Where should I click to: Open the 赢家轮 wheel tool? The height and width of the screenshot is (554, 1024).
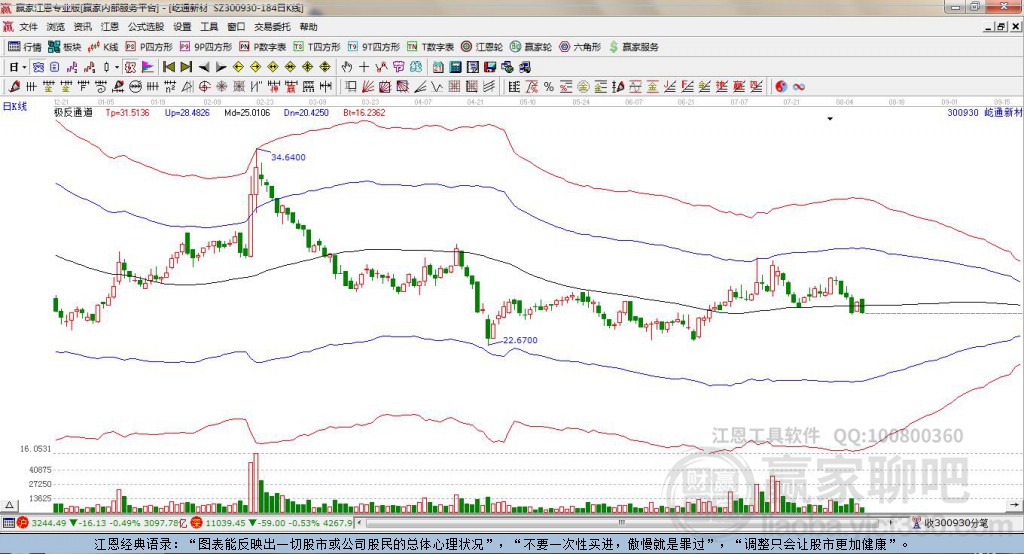(x=531, y=47)
